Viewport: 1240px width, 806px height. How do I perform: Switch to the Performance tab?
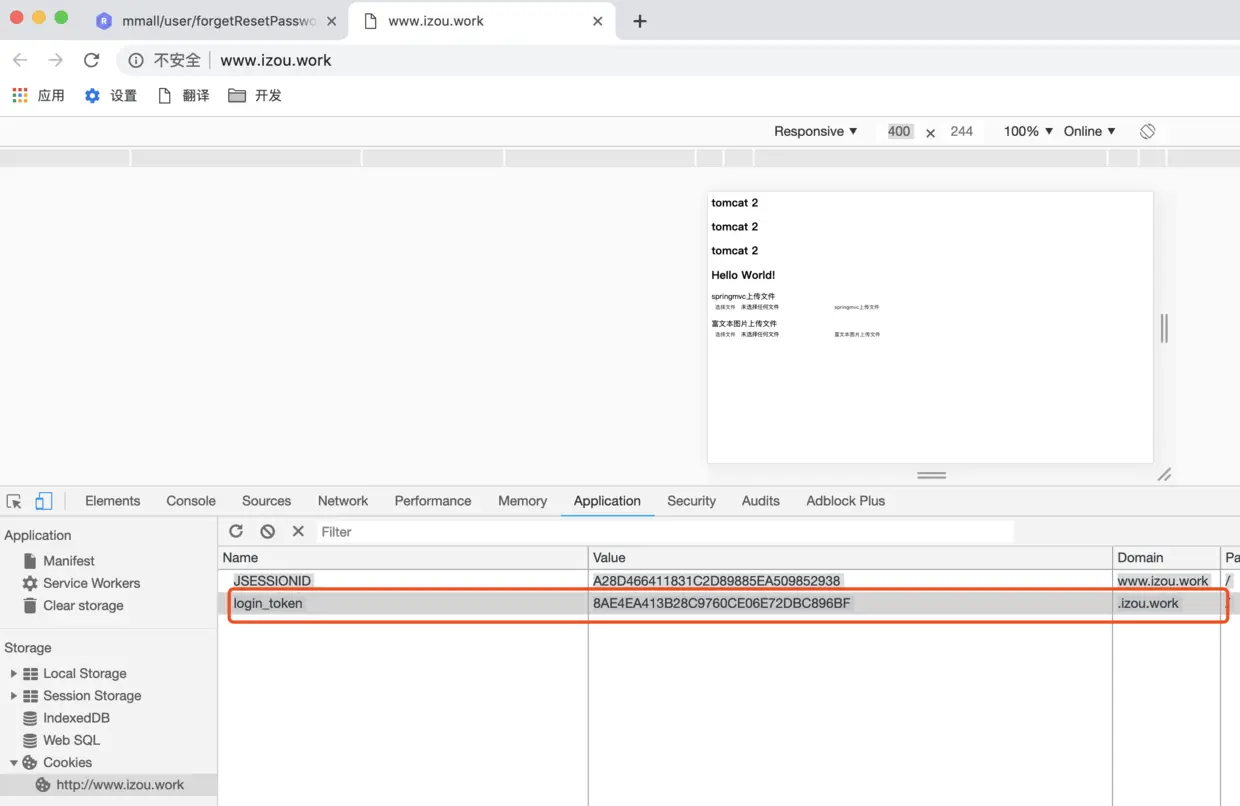point(433,501)
